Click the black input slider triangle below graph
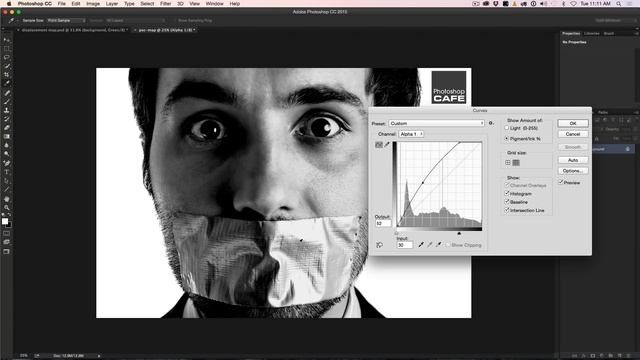The width and height of the screenshot is (640, 360). coord(459,233)
